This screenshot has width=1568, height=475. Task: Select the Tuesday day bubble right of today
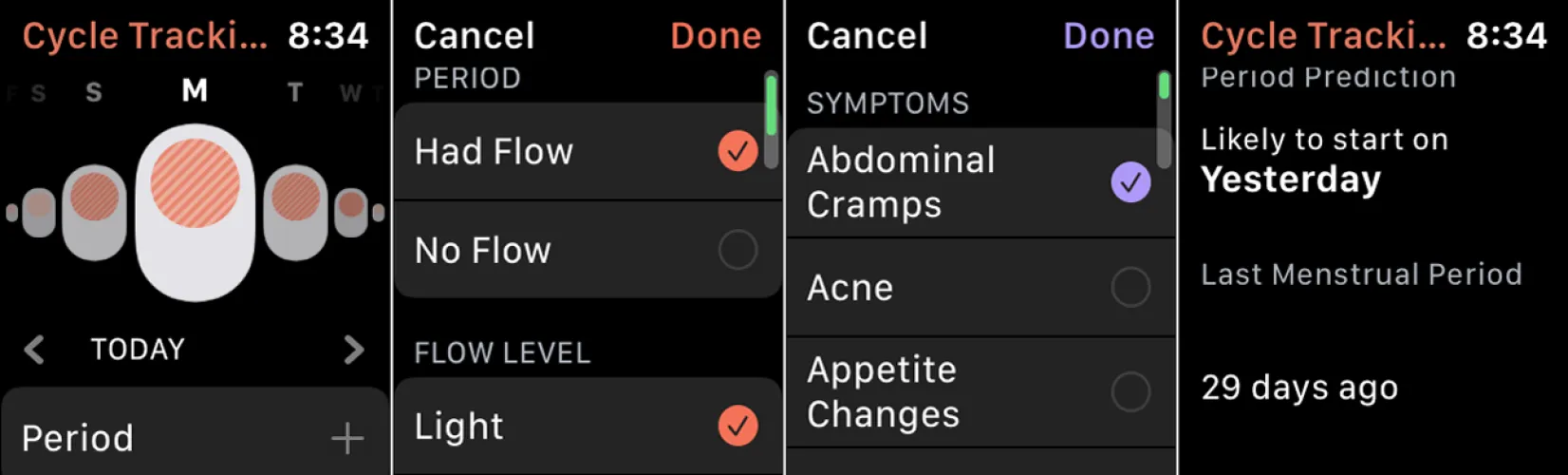click(x=295, y=211)
